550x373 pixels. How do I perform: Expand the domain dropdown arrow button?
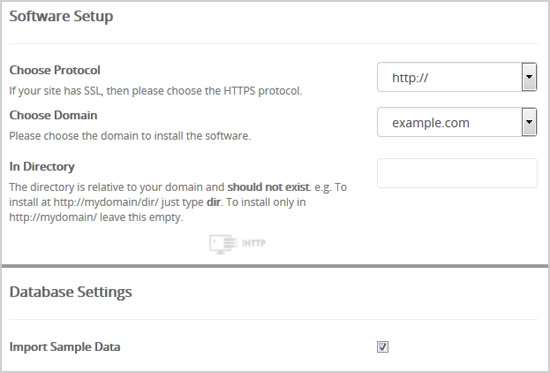tap(529, 122)
